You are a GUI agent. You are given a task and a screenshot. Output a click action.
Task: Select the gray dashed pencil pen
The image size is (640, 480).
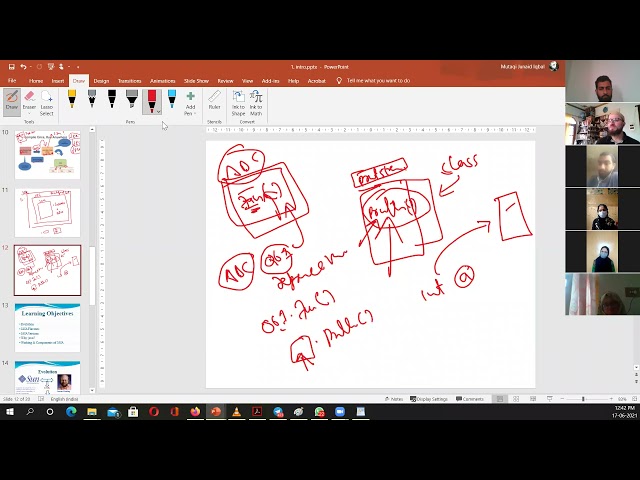click(x=92, y=99)
